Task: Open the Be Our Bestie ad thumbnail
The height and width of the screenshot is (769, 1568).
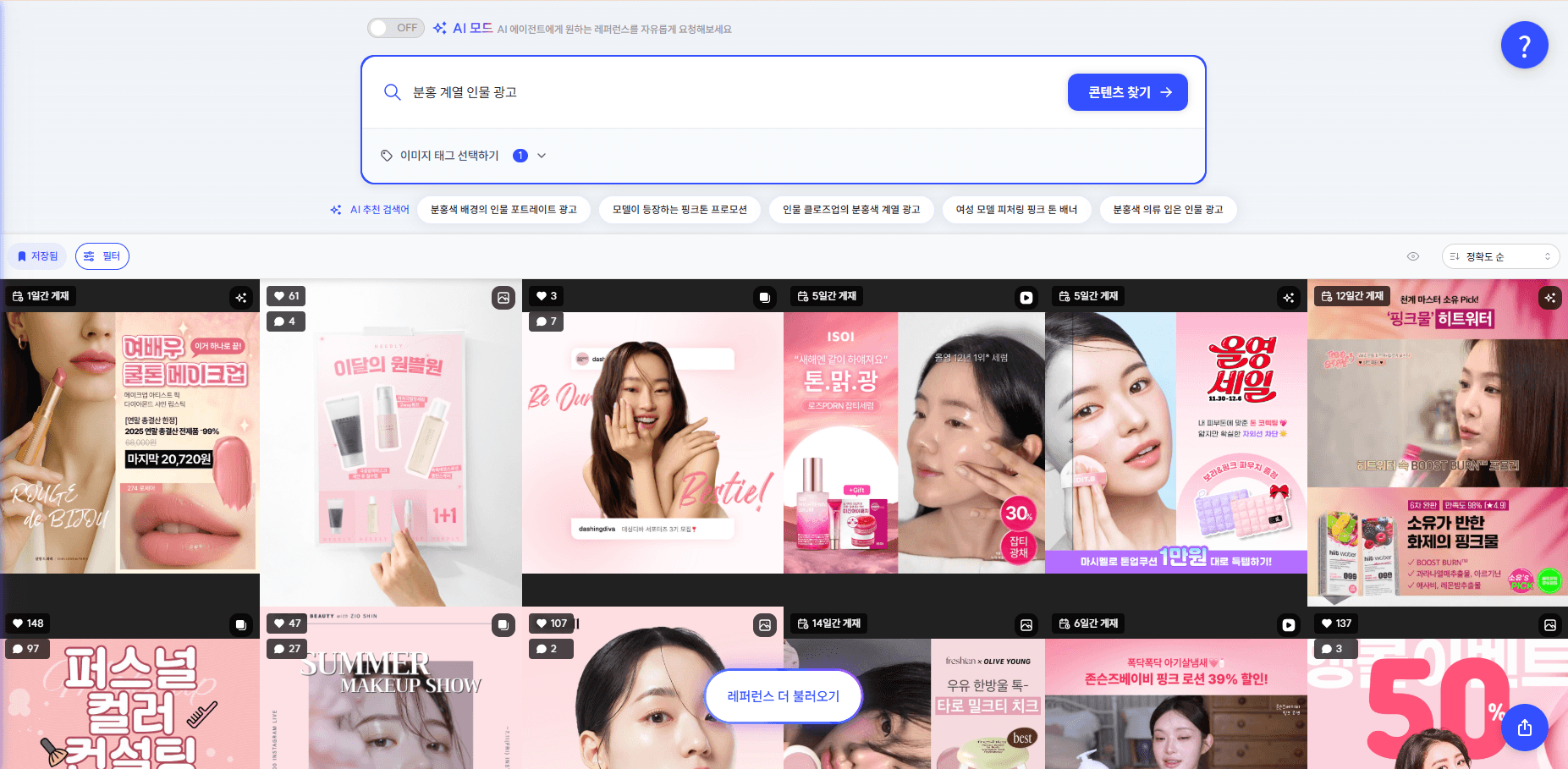Action: (652, 442)
